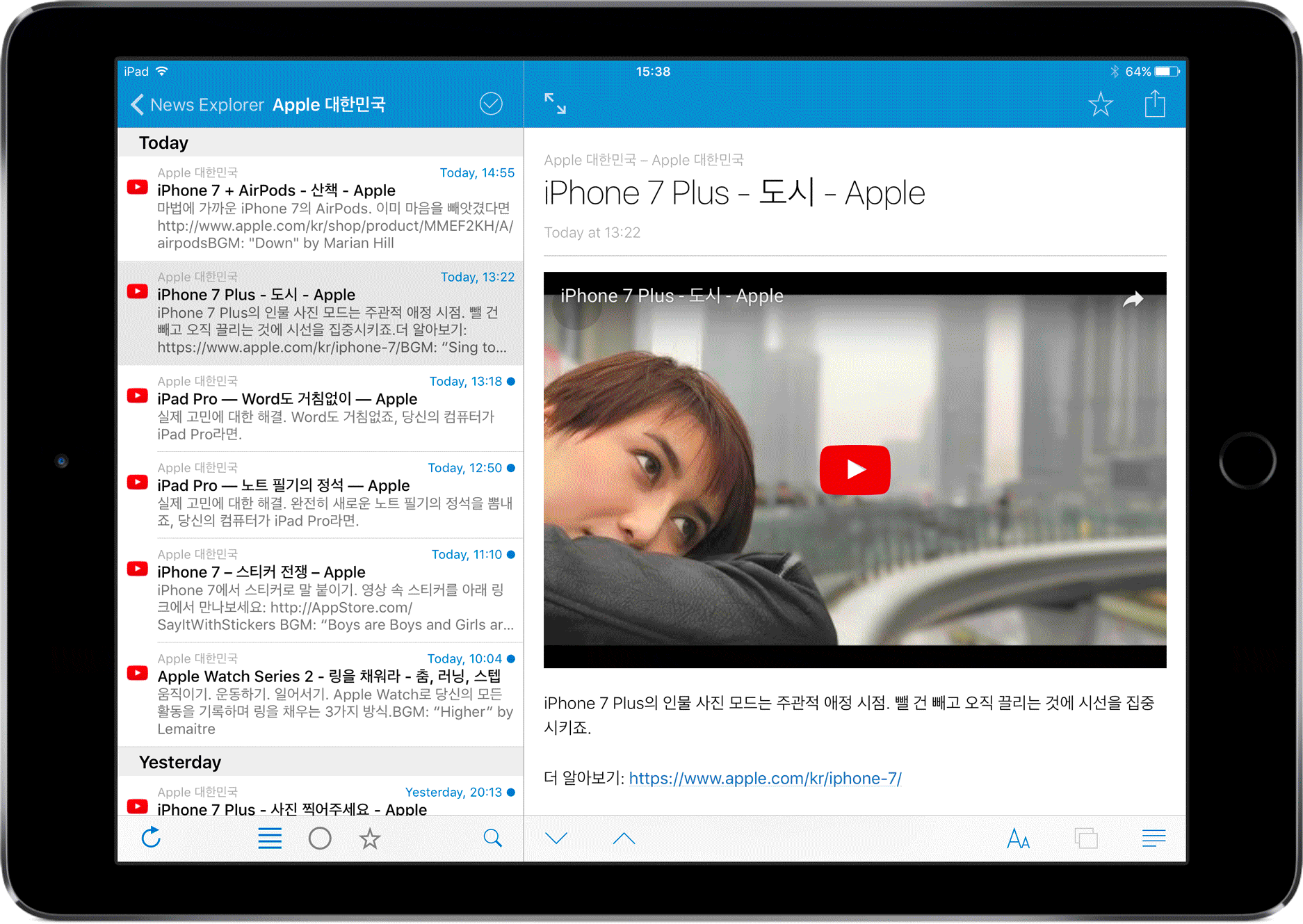
Task: Tap unread dot on Yesterday 20:13 article
Action: tap(511, 792)
